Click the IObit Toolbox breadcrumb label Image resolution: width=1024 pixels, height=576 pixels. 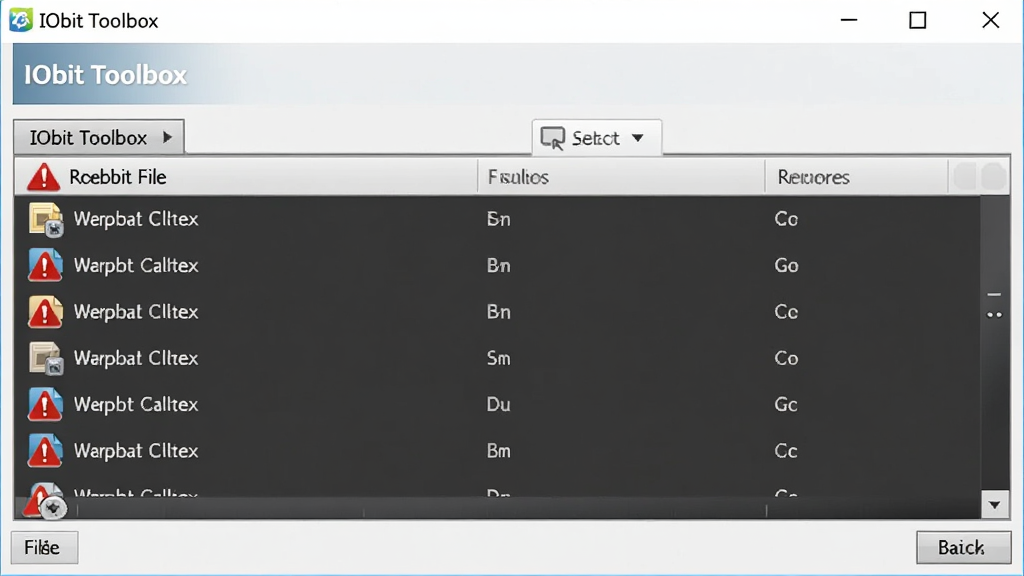88,138
